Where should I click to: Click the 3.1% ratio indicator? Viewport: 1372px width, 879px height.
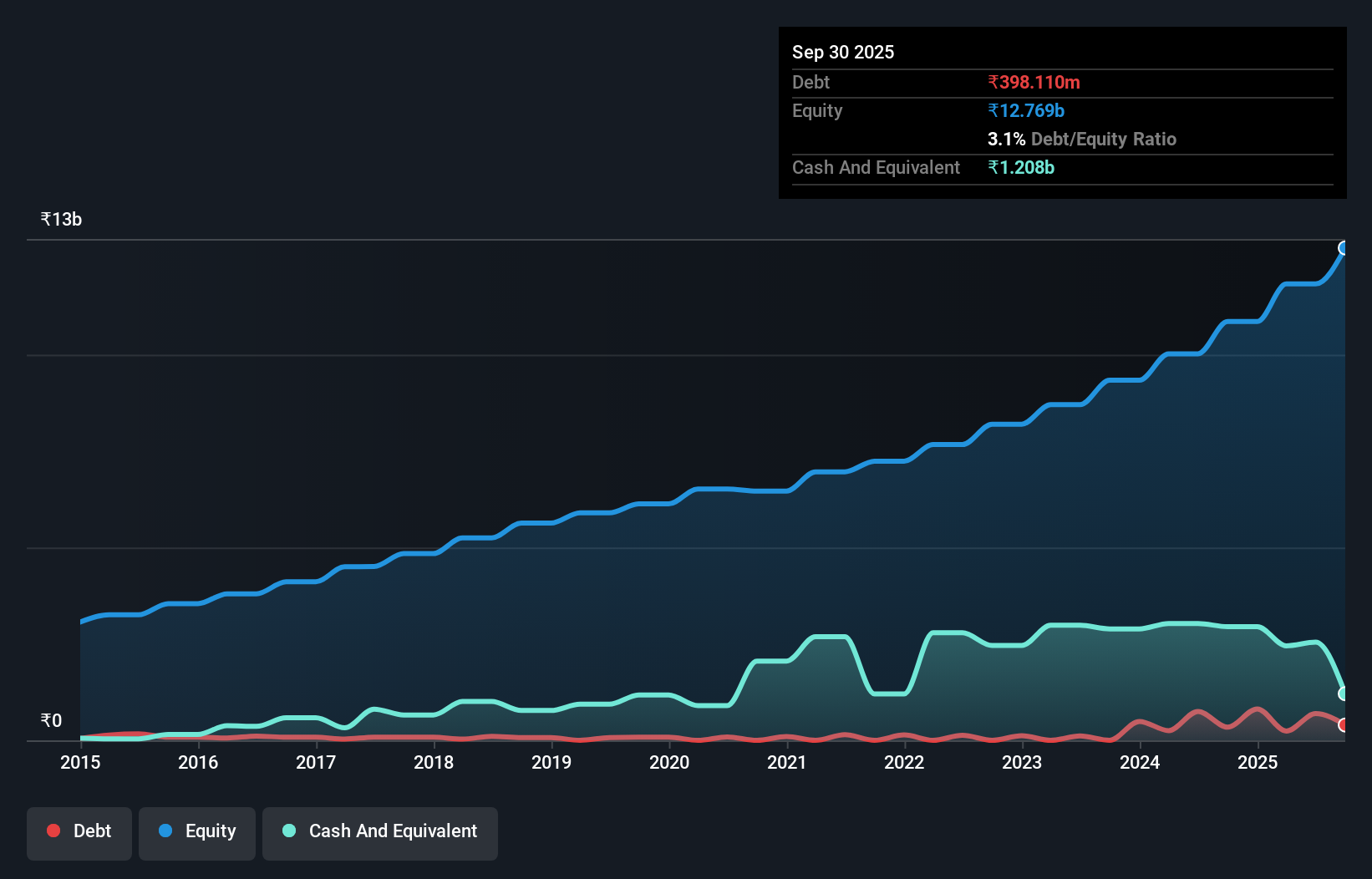pos(1004,139)
